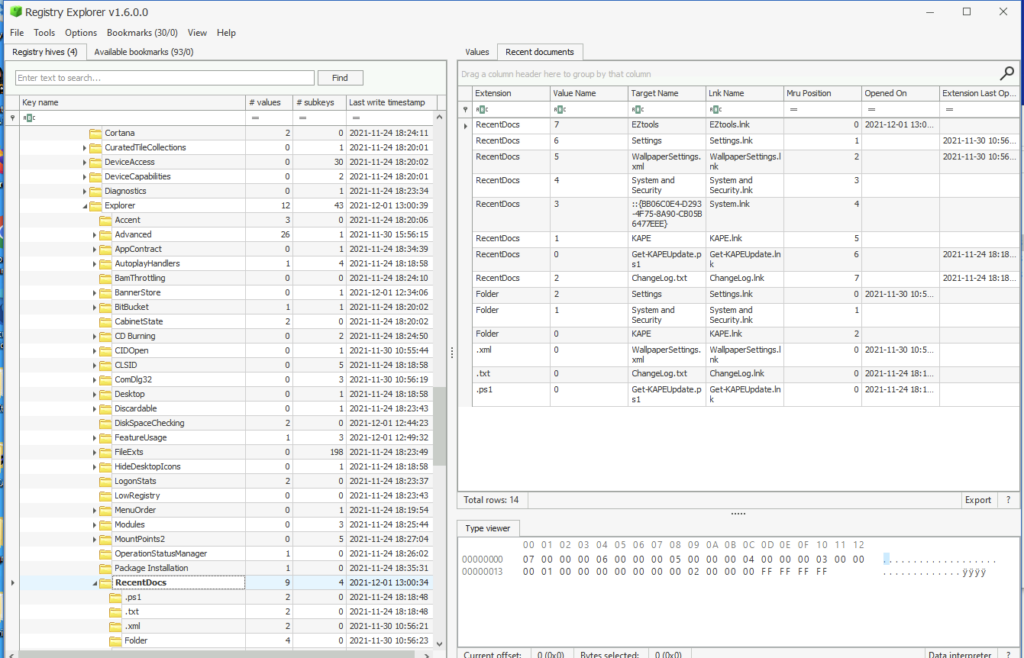
Task: Sort by the Opened On column header
Action: tap(900, 93)
